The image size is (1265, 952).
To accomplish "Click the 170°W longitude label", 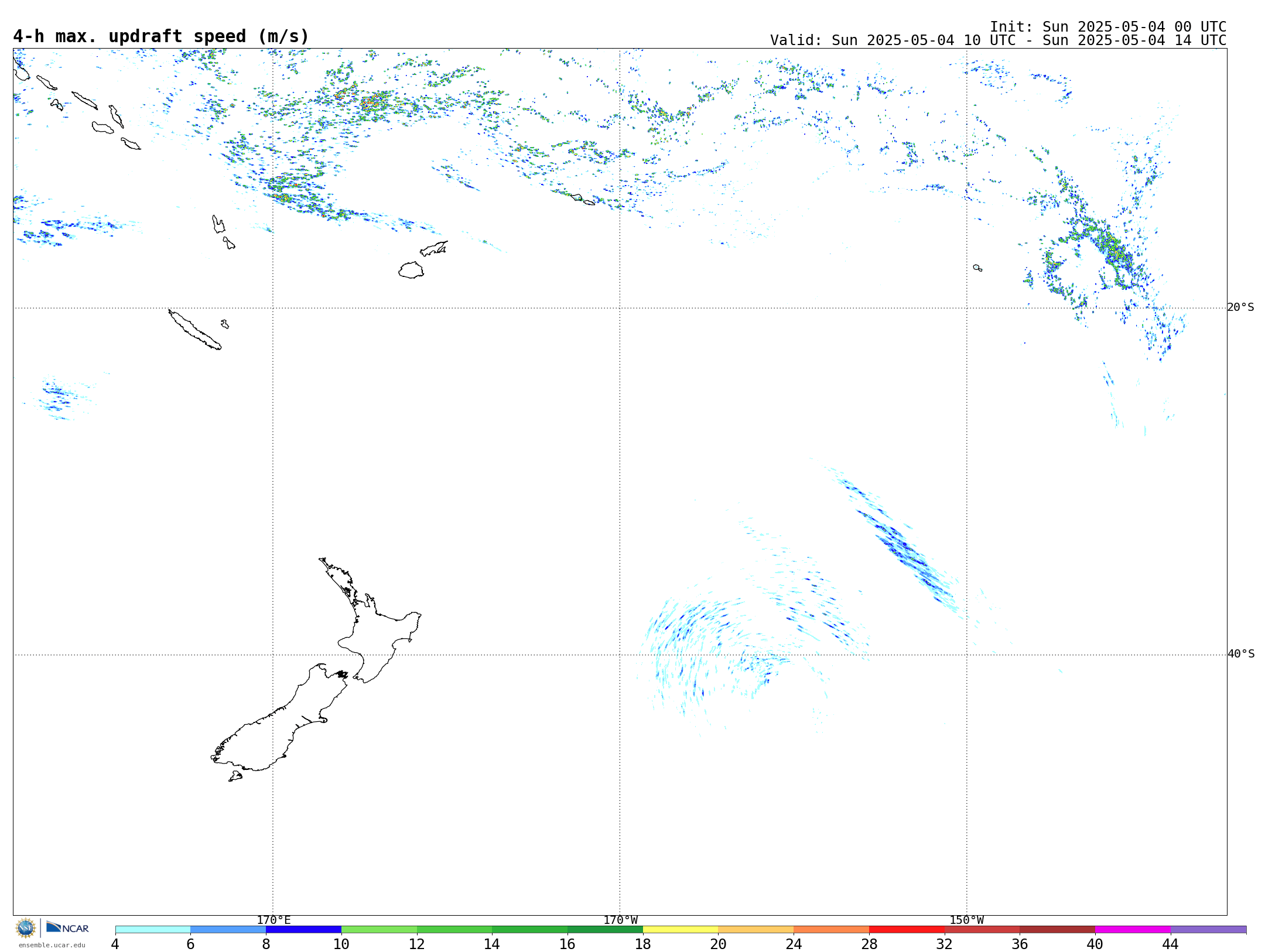I will tap(621, 920).
